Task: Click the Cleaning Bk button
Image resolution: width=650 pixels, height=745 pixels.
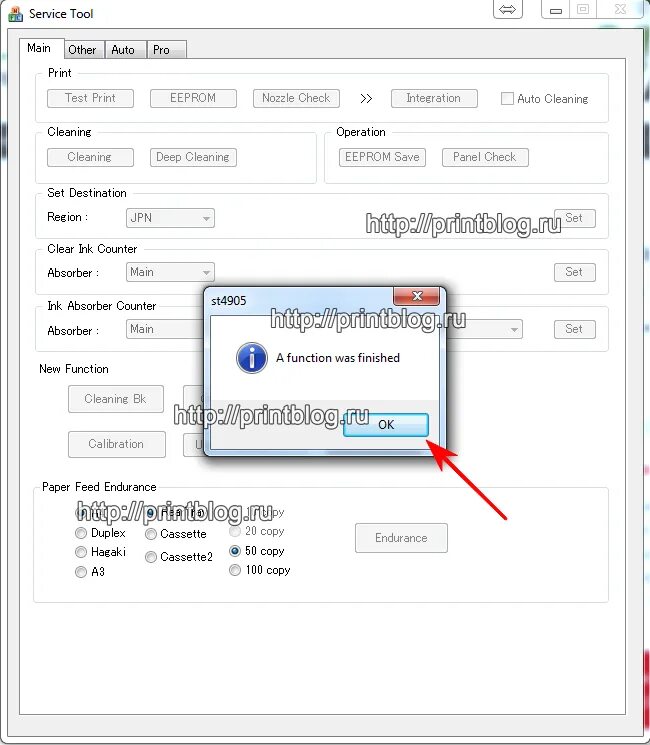Action: coord(116,399)
